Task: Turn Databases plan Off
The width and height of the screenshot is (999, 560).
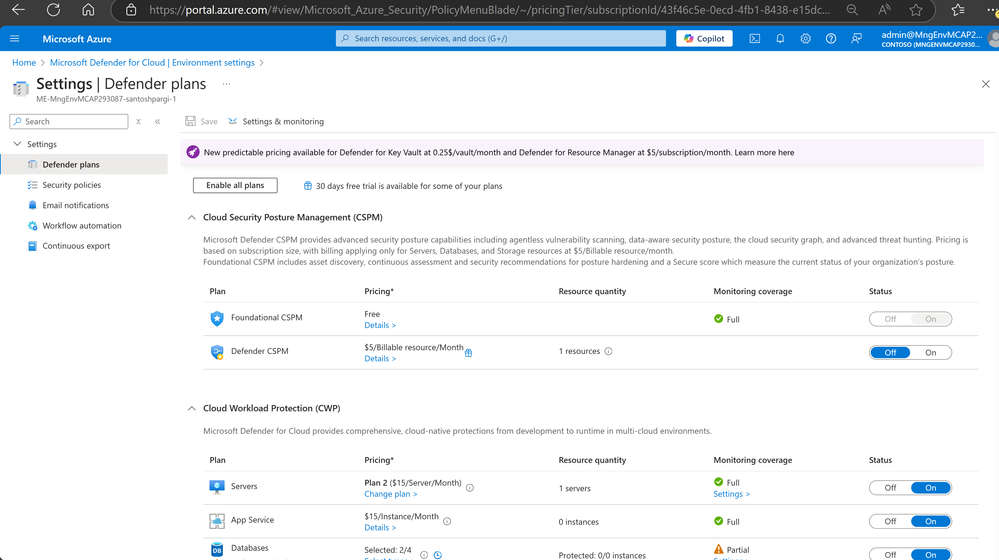Action: coord(890,554)
